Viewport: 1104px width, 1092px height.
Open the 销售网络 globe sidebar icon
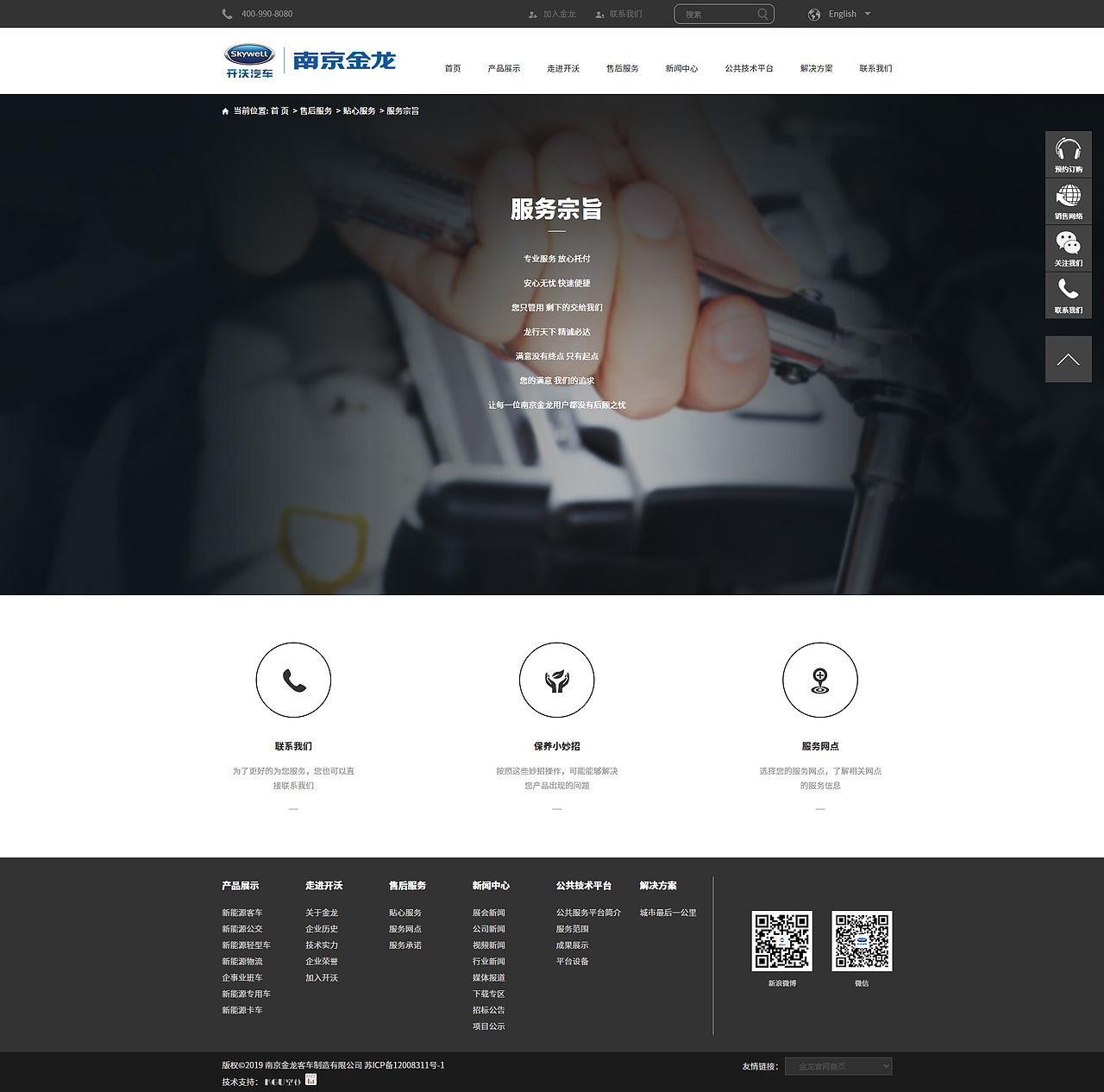pyautogui.click(x=1069, y=202)
